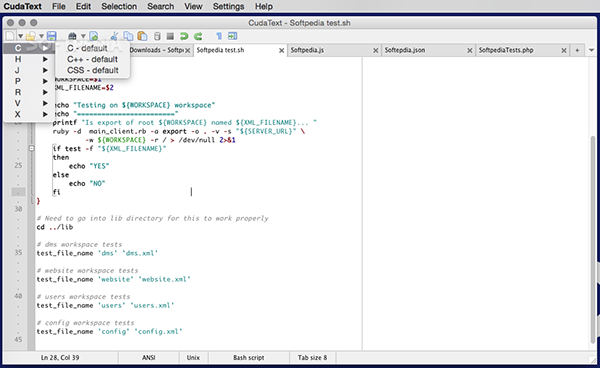Open the View menu
This screenshot has width=600, height=368.
pos(193,7)
